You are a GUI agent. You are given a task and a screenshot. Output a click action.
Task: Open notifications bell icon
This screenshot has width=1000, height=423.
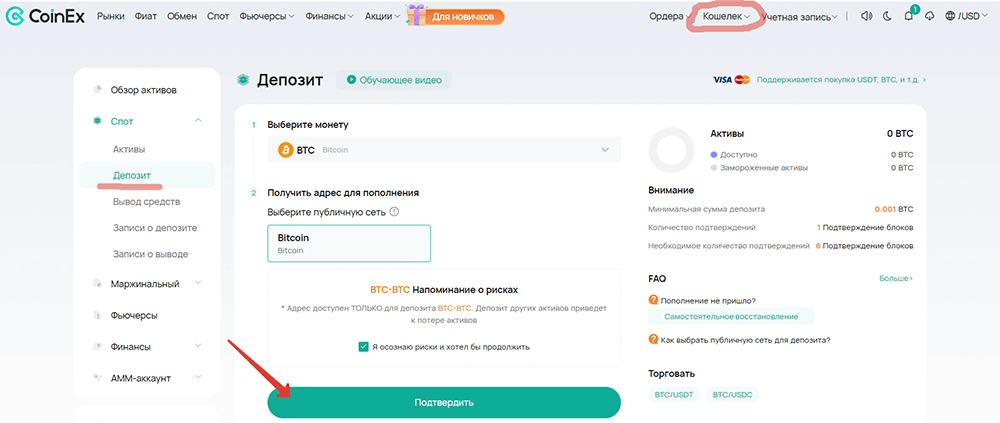coord(909,17)
